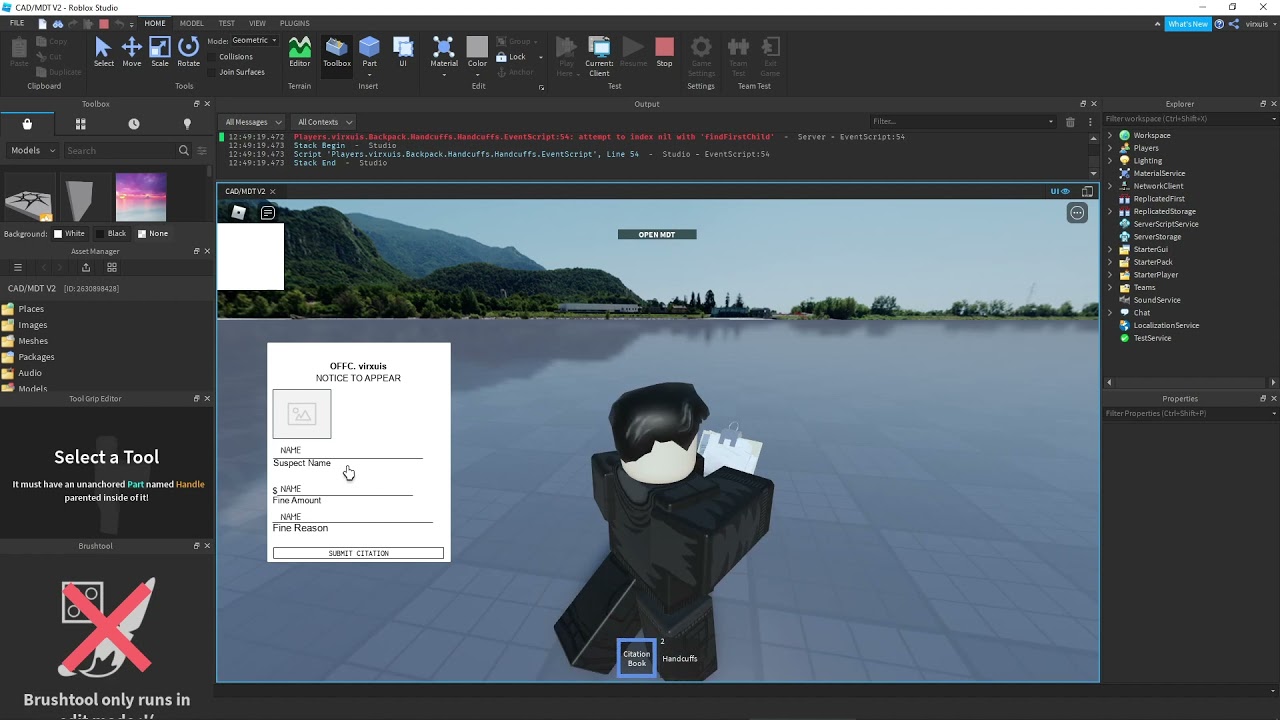This screenshot has width=1280, height=720.
Task: Open the viewport three-dots menu
Action: (1077, 212)
